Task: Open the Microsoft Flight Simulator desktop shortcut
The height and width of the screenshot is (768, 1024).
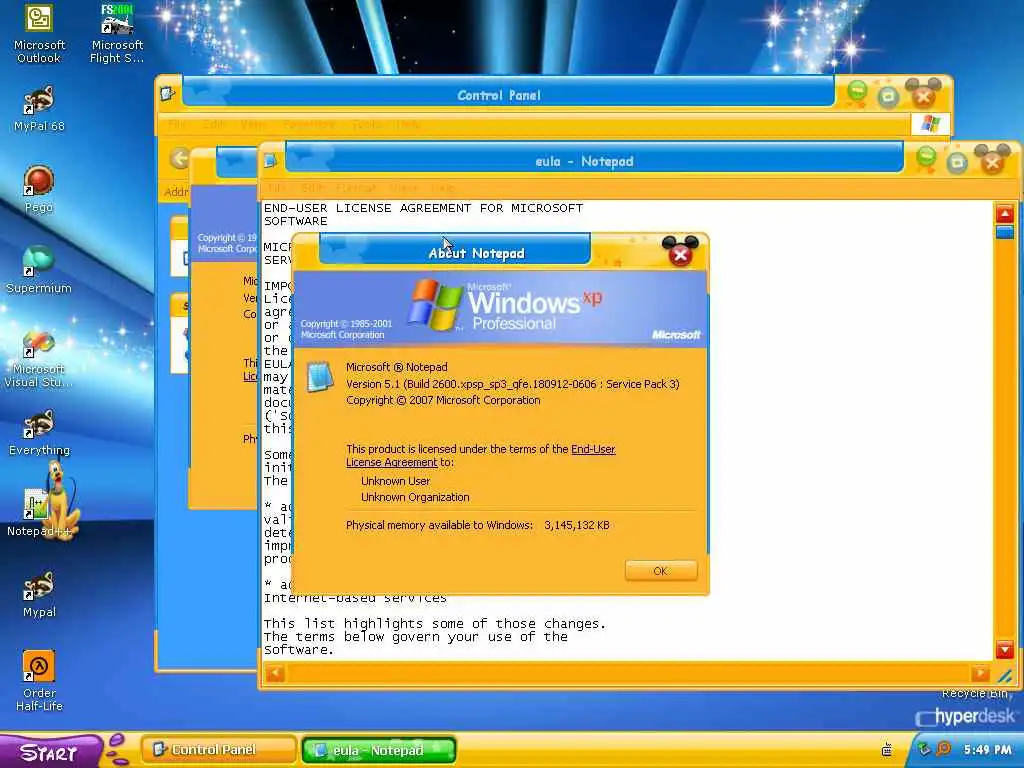Action: coord(117,33)
